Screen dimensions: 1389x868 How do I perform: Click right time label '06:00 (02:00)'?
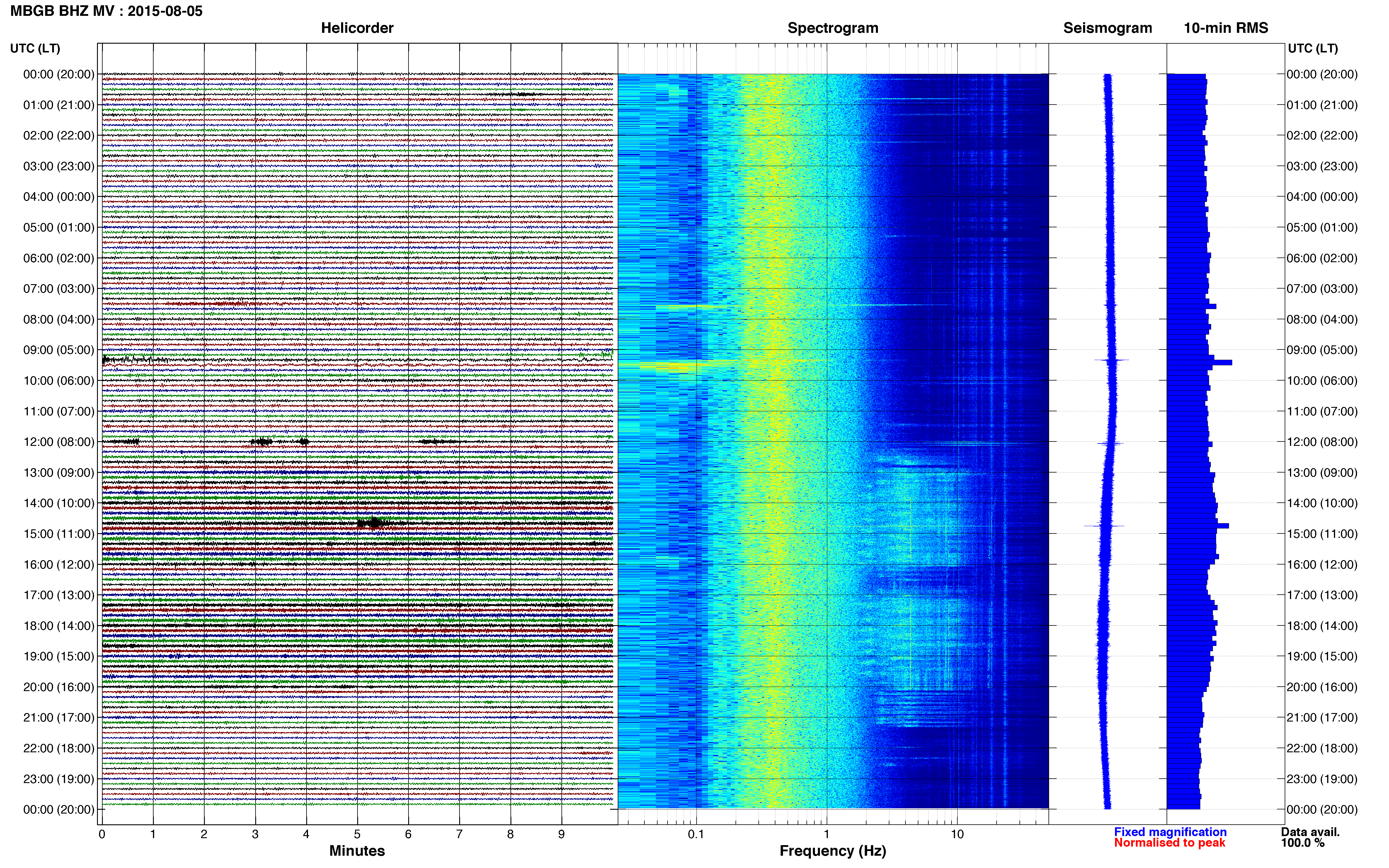(1322, 258)
